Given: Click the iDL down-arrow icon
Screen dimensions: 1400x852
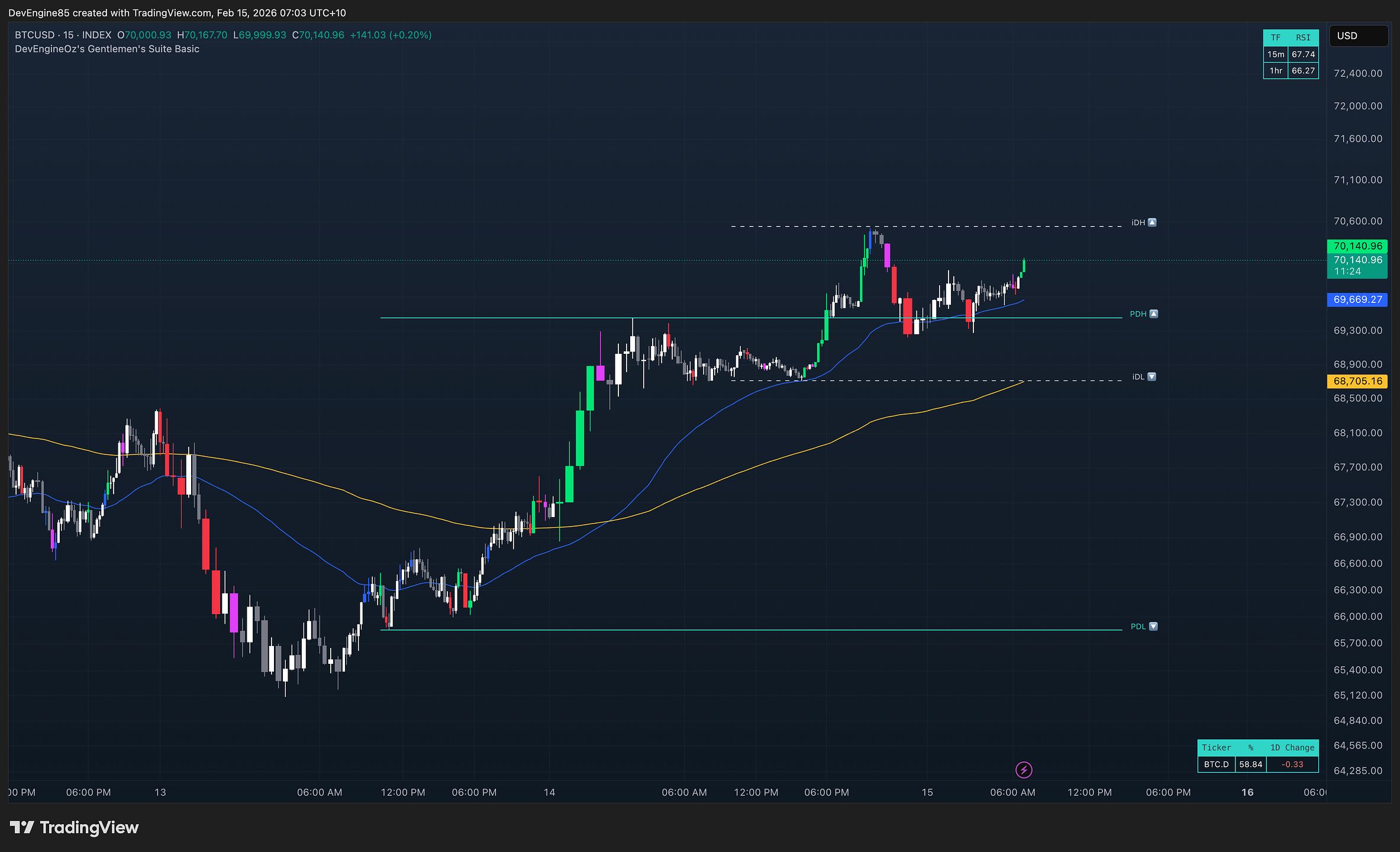Looking at the screenshot, I should pos(1151,376).
